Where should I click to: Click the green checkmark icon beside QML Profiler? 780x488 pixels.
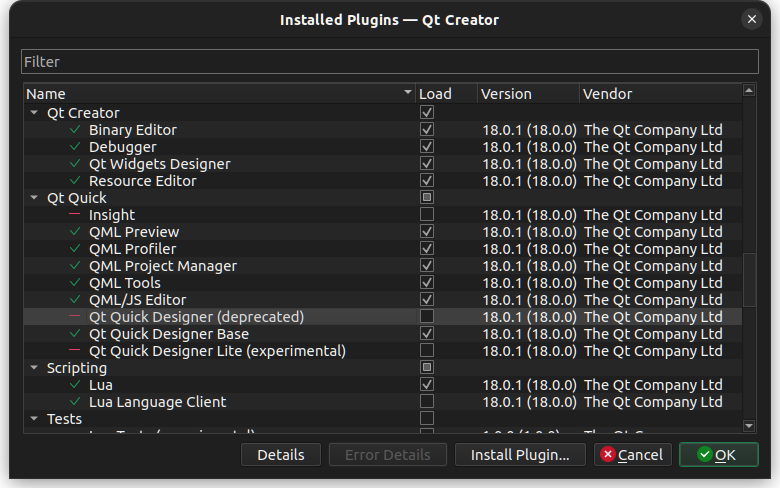pos(75,249)
